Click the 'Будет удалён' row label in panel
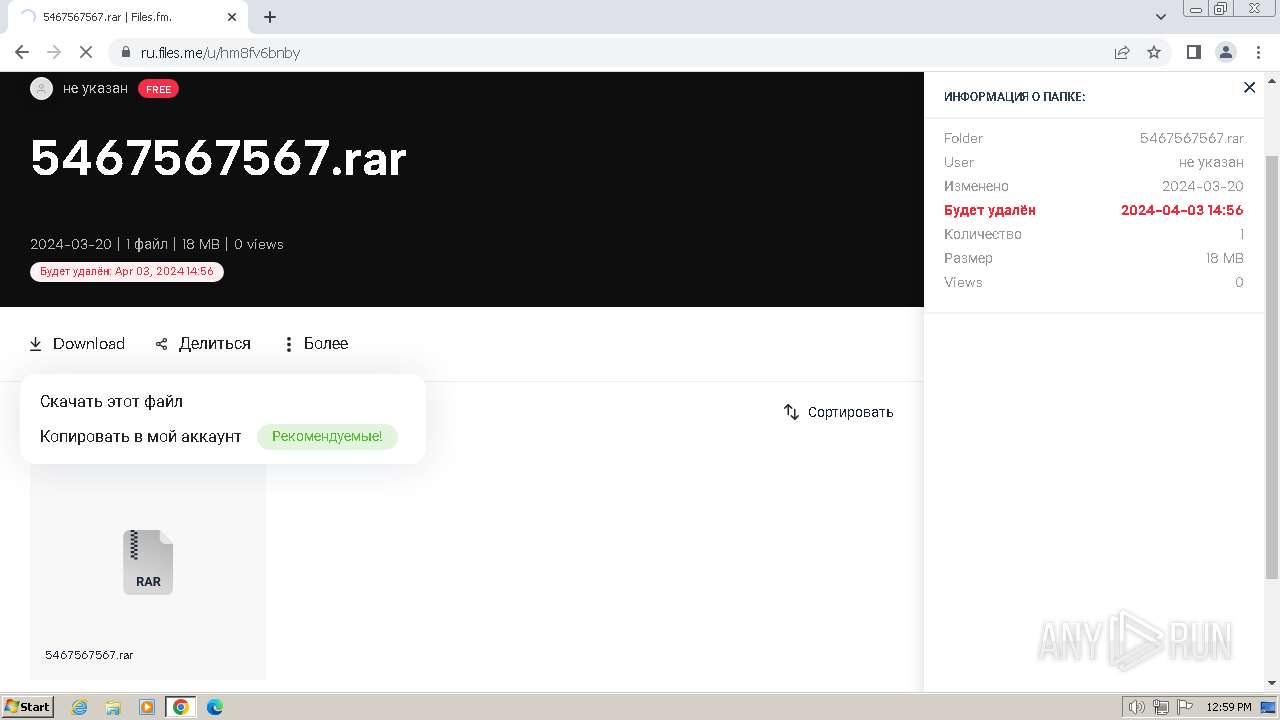Screen dimensions: 1280x720 990,210
